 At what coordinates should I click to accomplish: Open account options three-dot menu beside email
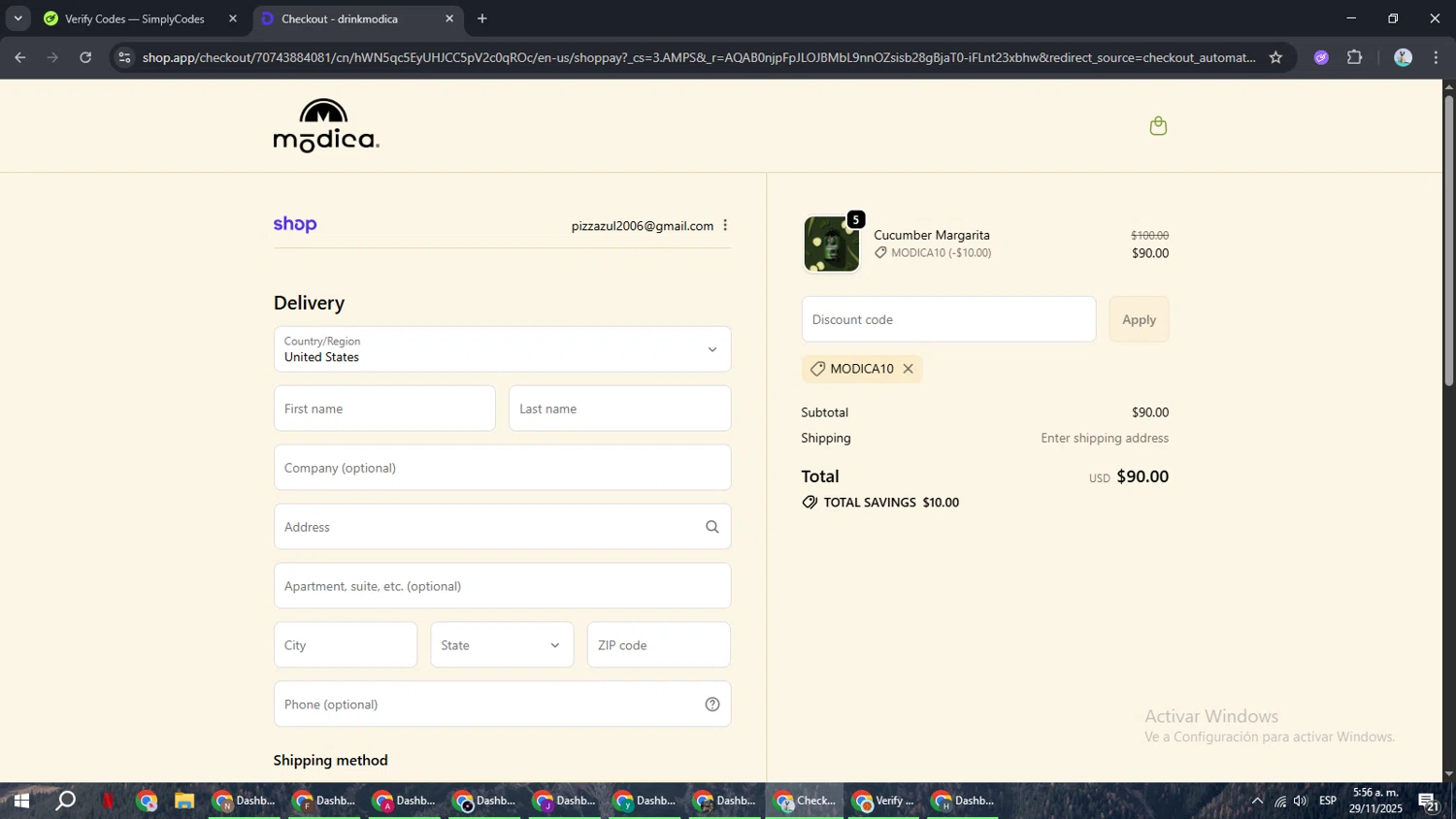(x=725, y=225)
